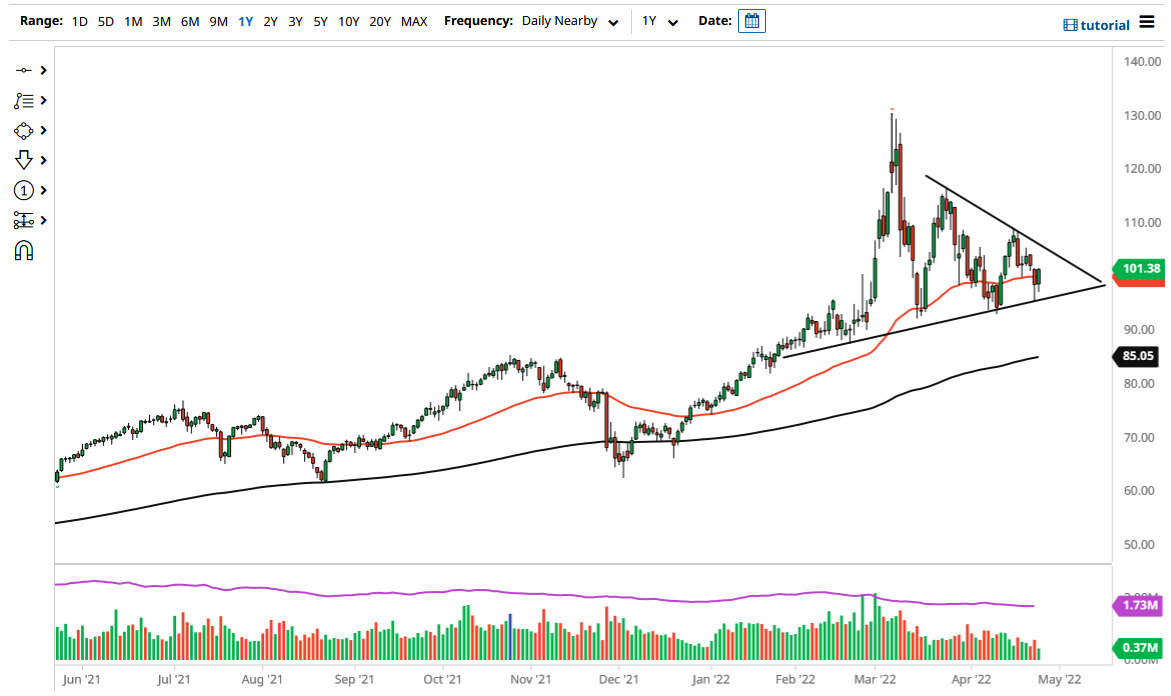The height and width of the screenshot is (696, 1171).
Task: Select the 1M range tab
Action: pyautogui.click(x=133, y=20)
